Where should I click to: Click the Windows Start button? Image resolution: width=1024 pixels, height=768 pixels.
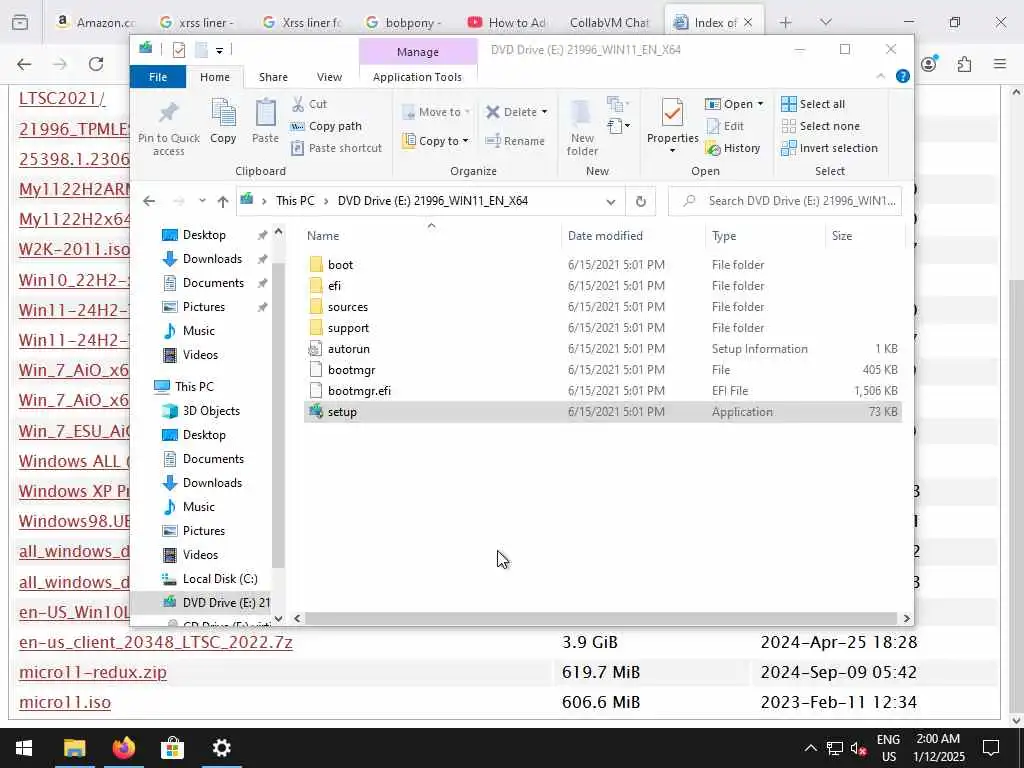(x=24, y=748)
